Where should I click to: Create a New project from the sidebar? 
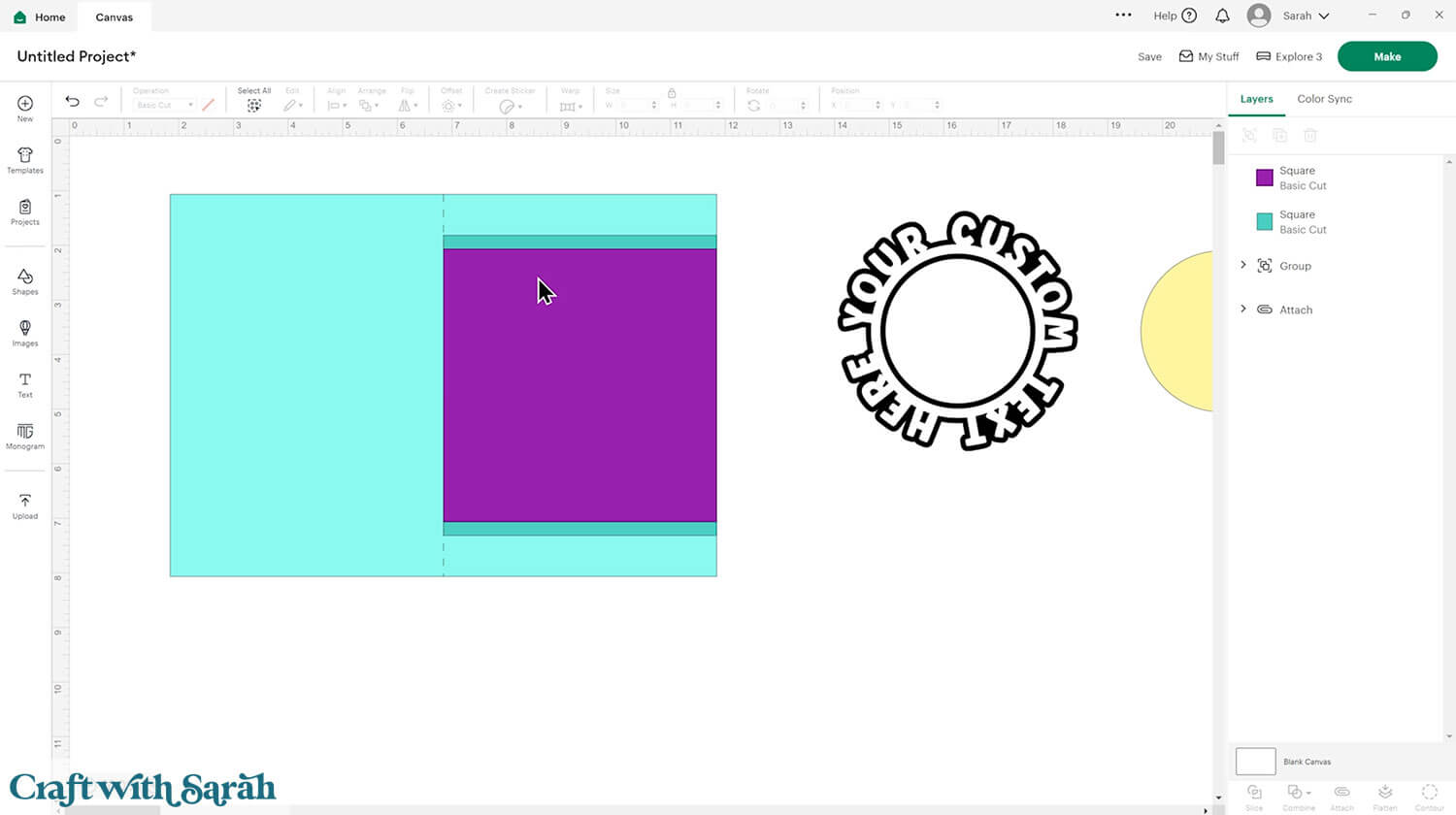coord(25,108)
